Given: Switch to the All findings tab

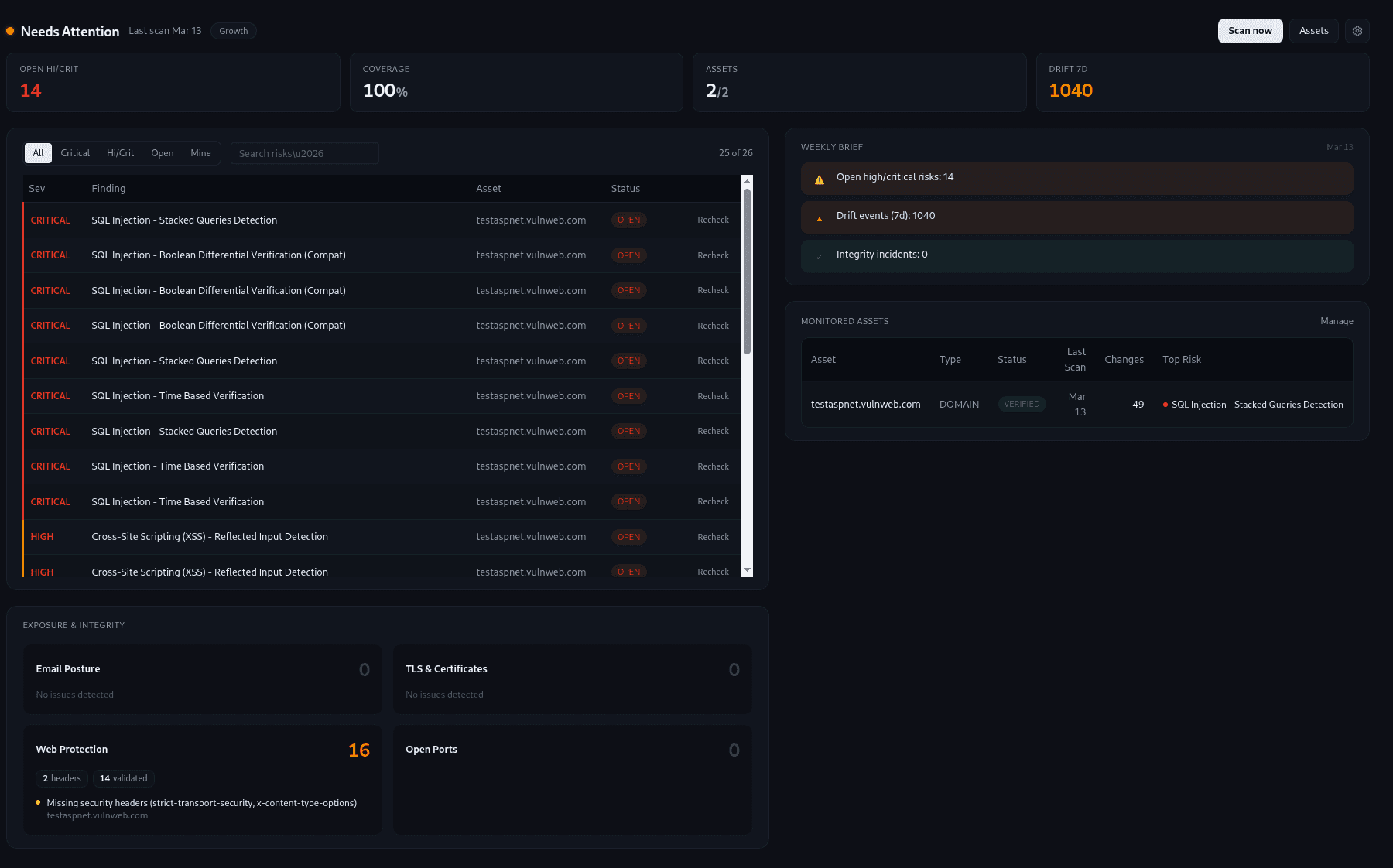Looking at the screenshot, I should pos(37,153).
